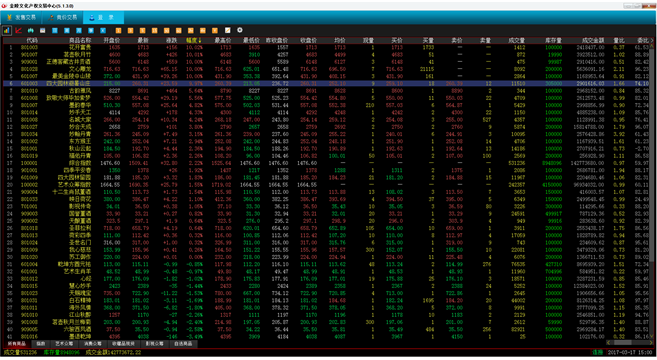Select the 消费众筹 bottom tab
The height and width of the screenshot is (360, 657).
click(93, 344)
